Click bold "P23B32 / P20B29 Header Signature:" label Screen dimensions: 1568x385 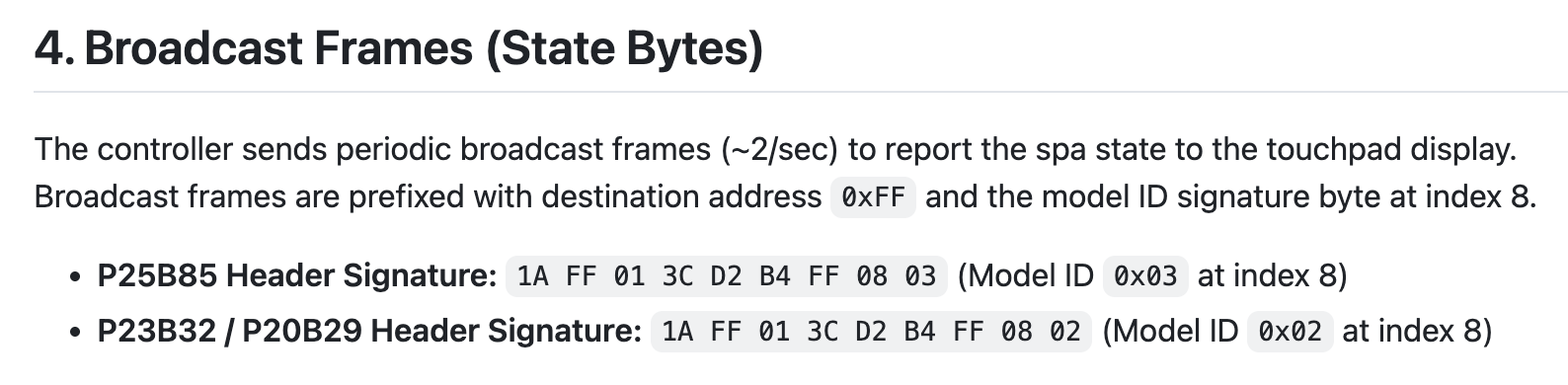(369, 331)
